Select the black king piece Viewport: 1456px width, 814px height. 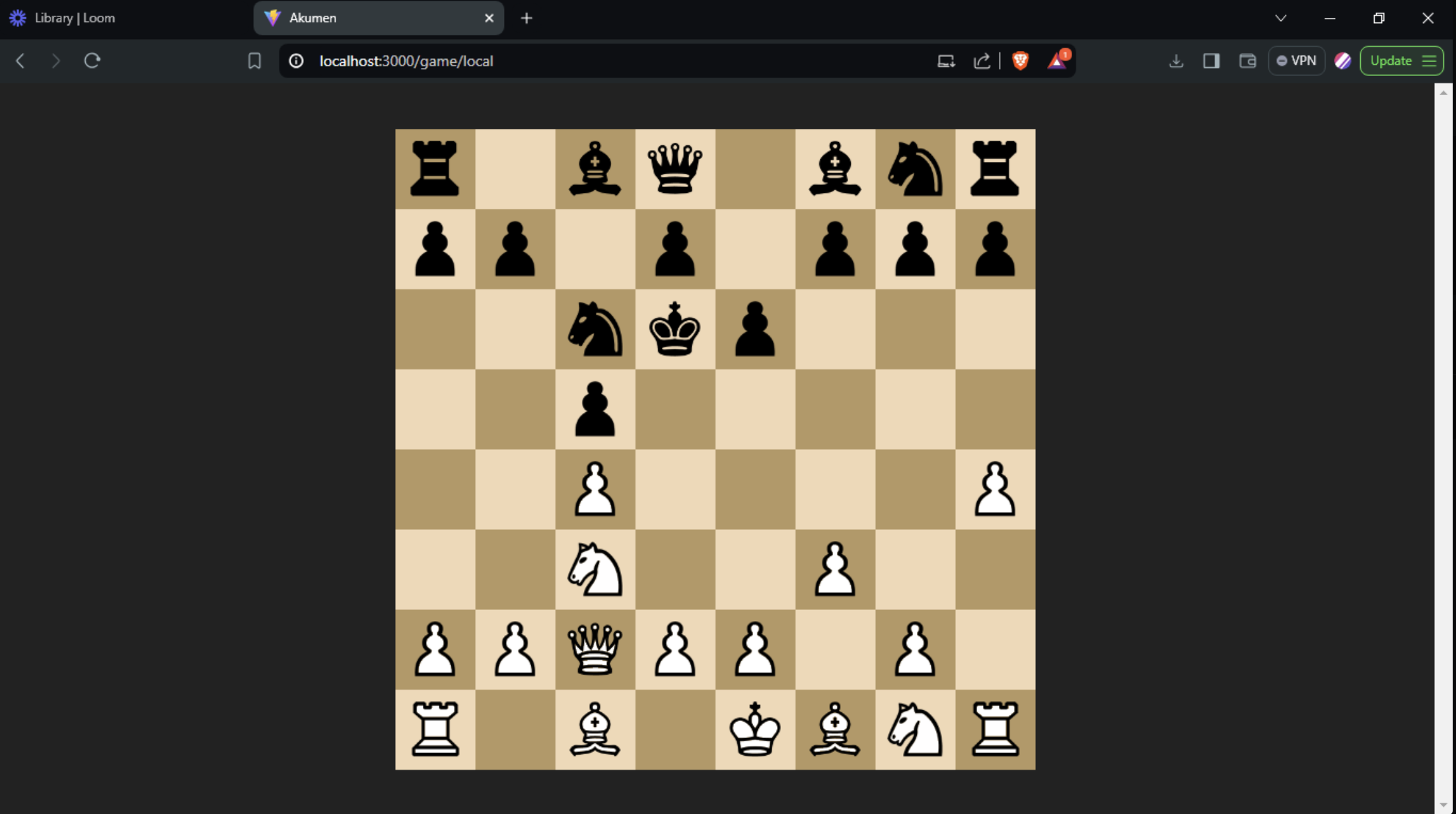(x=674, y=329)
